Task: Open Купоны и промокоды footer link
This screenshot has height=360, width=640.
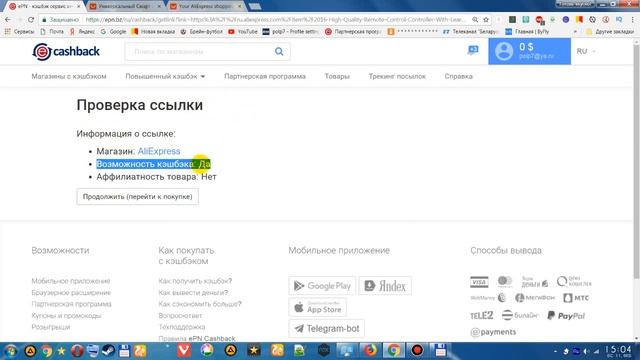Action: click(x=66, y=316)
